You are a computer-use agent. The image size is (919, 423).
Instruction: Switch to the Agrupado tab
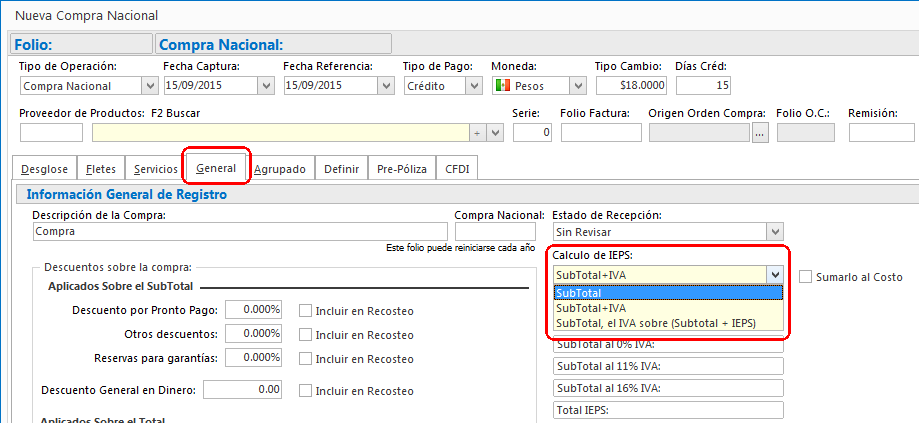point(280,169)
